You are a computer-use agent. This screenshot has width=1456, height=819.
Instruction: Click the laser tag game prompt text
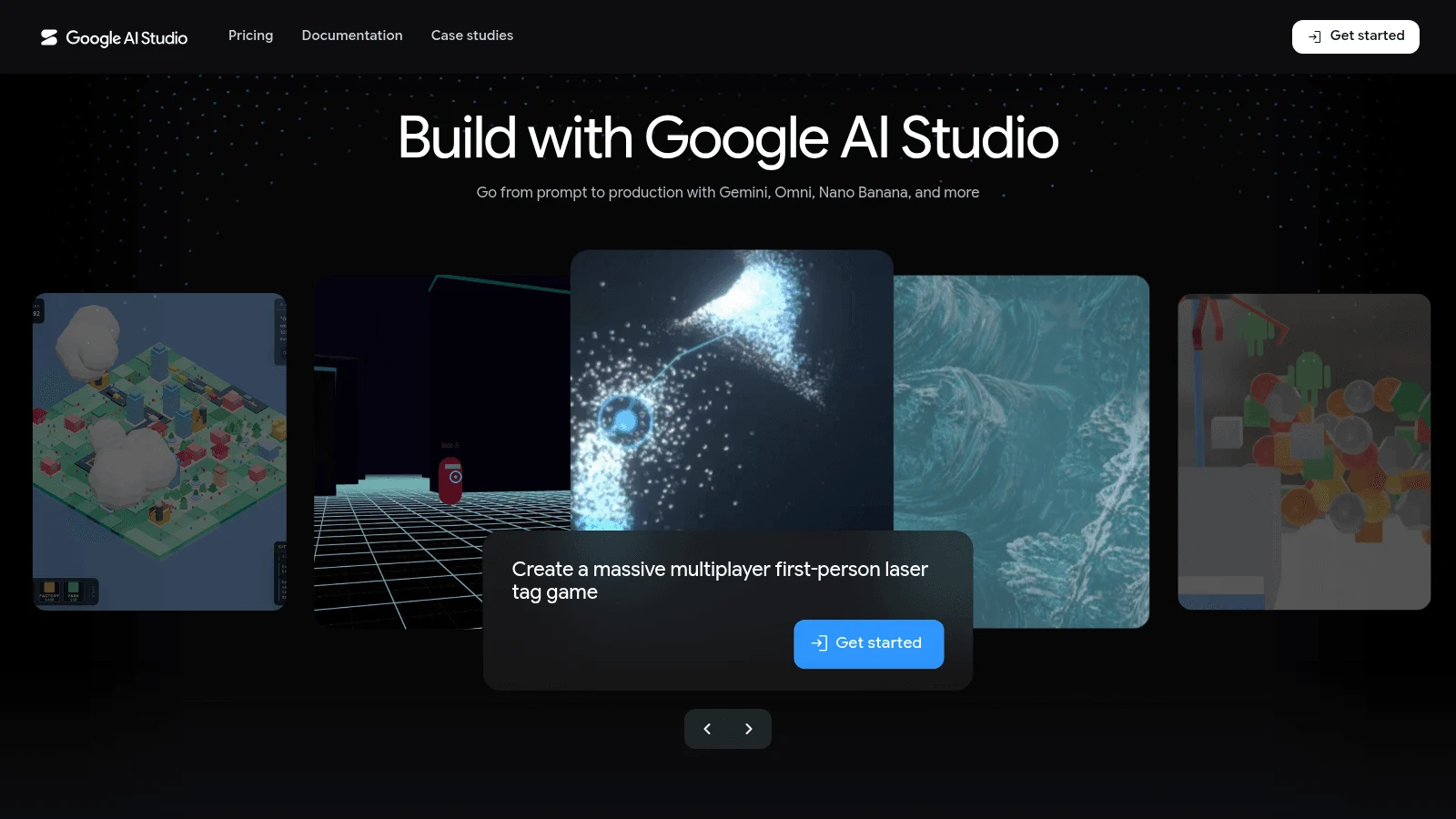720,581
